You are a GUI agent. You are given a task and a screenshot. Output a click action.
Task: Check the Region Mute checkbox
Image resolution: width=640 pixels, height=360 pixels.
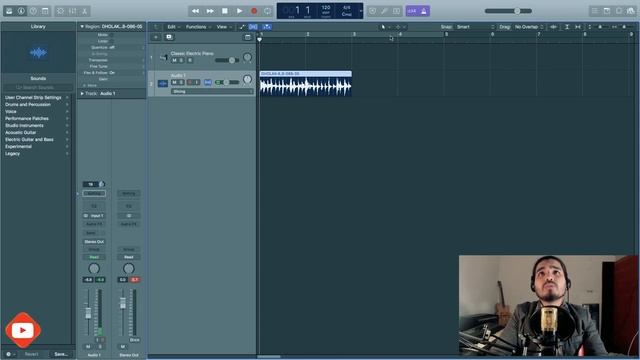tap(111, 35)
